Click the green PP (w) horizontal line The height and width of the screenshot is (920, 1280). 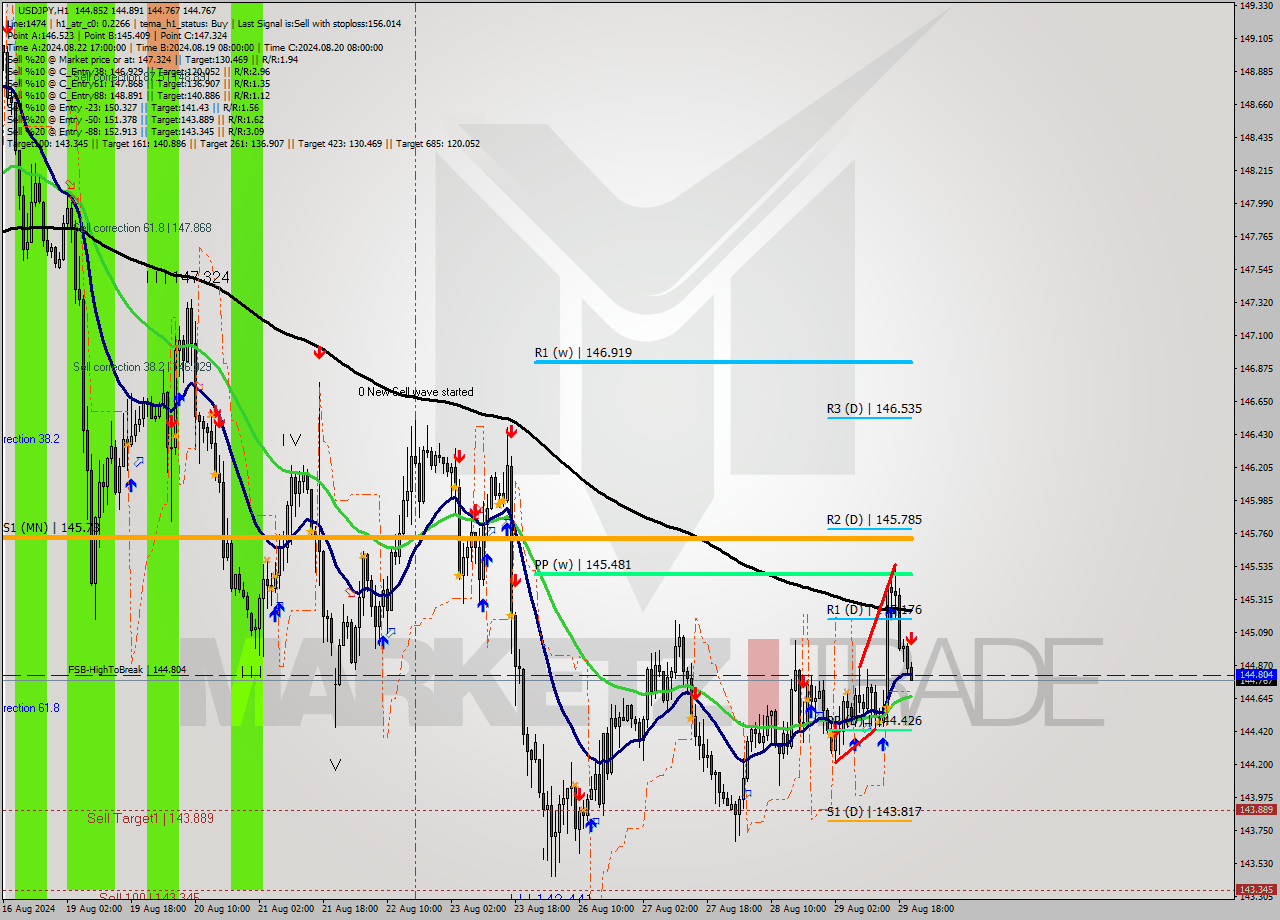(723, 573)
